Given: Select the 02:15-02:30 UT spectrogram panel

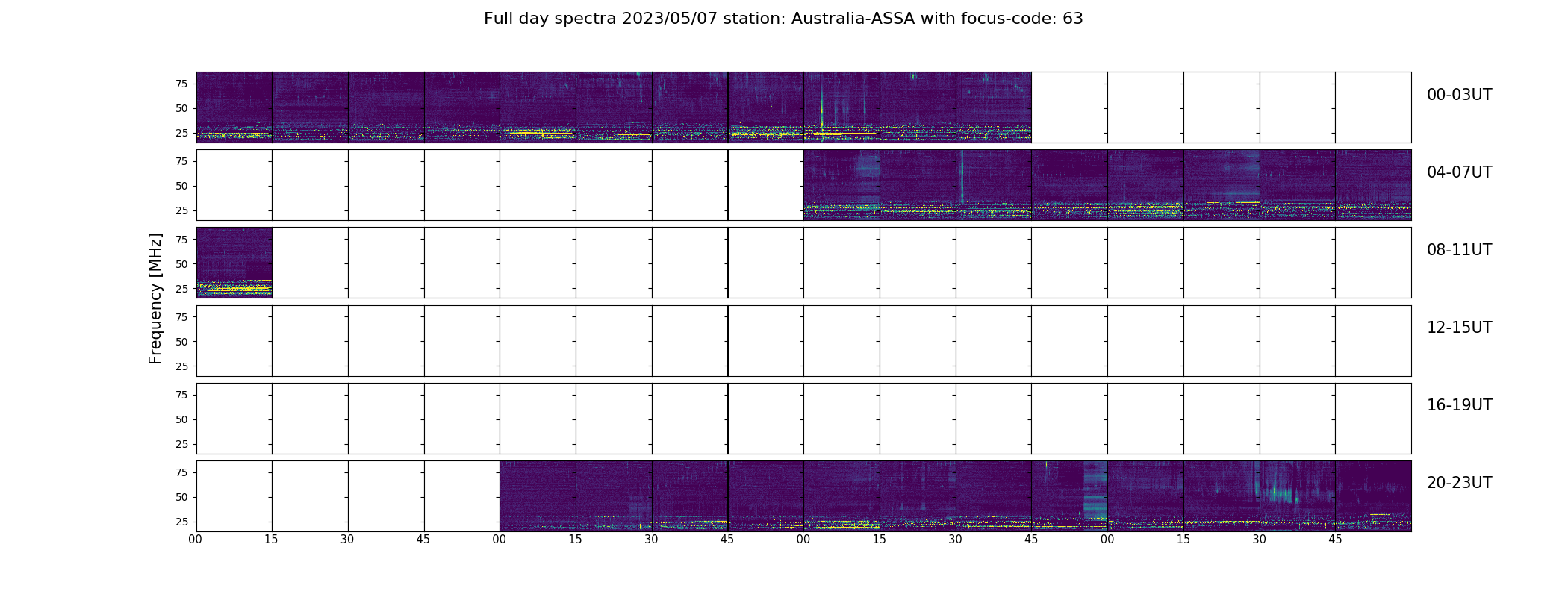Looking at the screenshot, I should pos(918,107).
